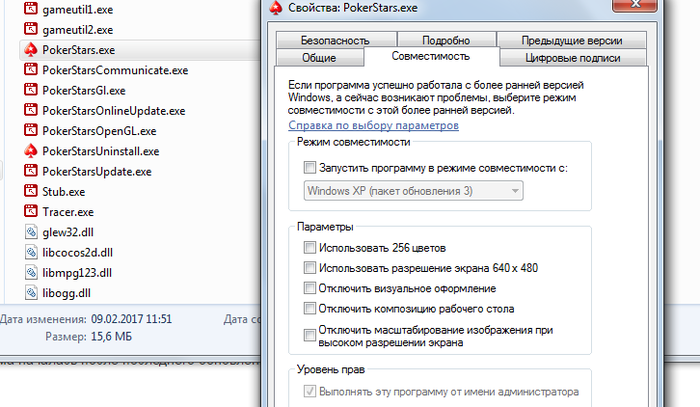Select the libcocos2d.dll file name

77,253
